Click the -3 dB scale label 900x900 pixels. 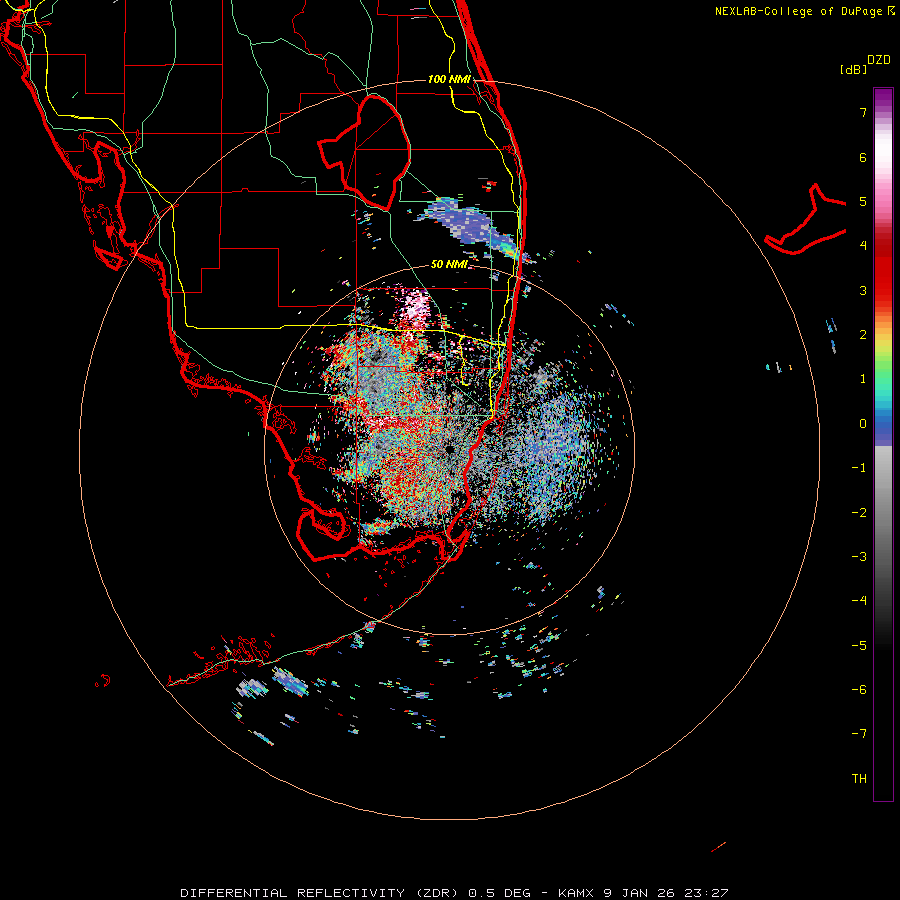[x=859, y=556]
